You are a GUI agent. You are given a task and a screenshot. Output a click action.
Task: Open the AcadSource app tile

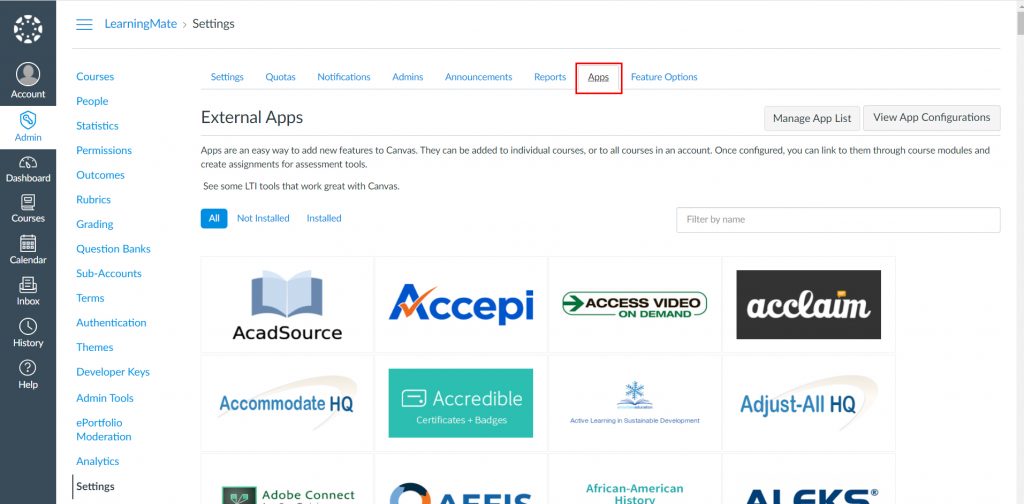(x=287, y=304)
